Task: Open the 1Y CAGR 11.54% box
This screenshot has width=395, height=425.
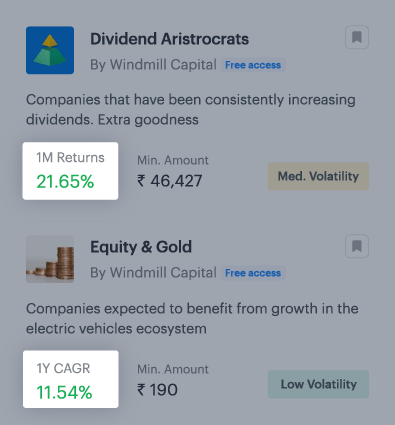Action: tap(71, 379)
